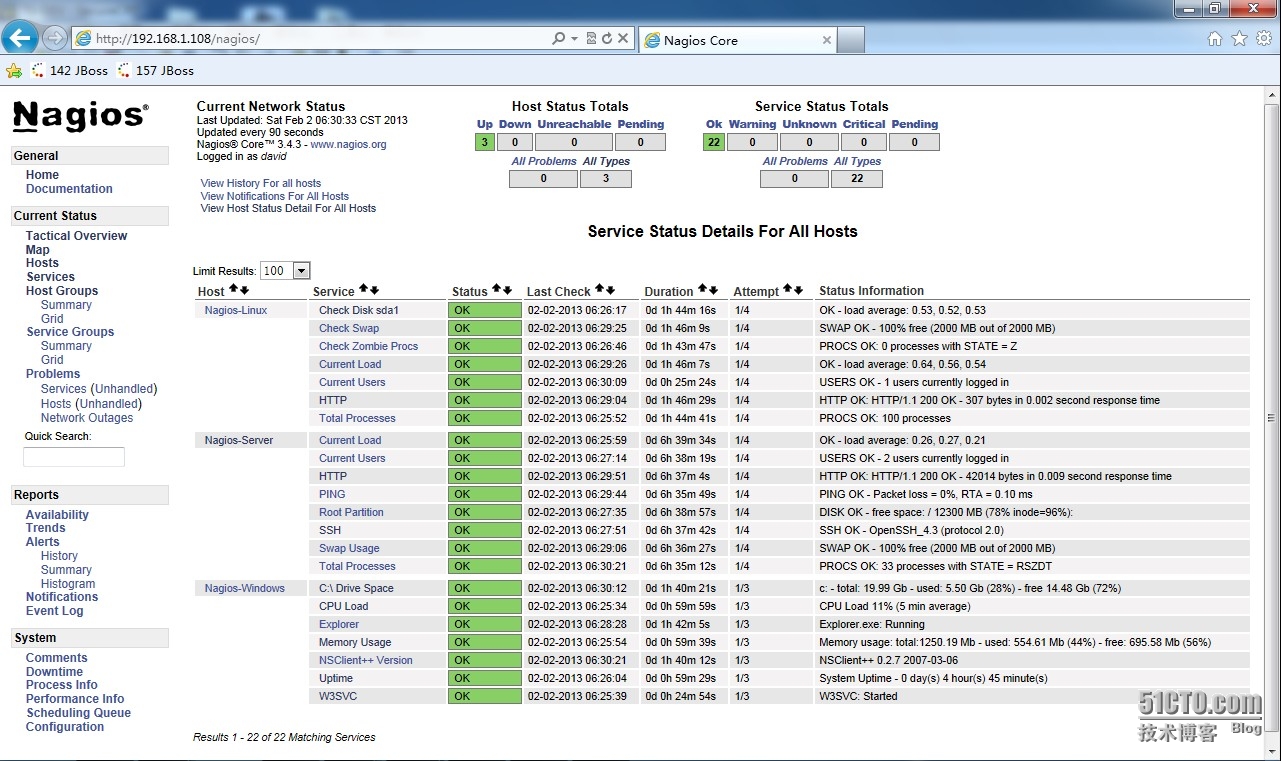Open Nagios-Server host link
Screen dimensions: 1281x761
[x=239, y=440]
